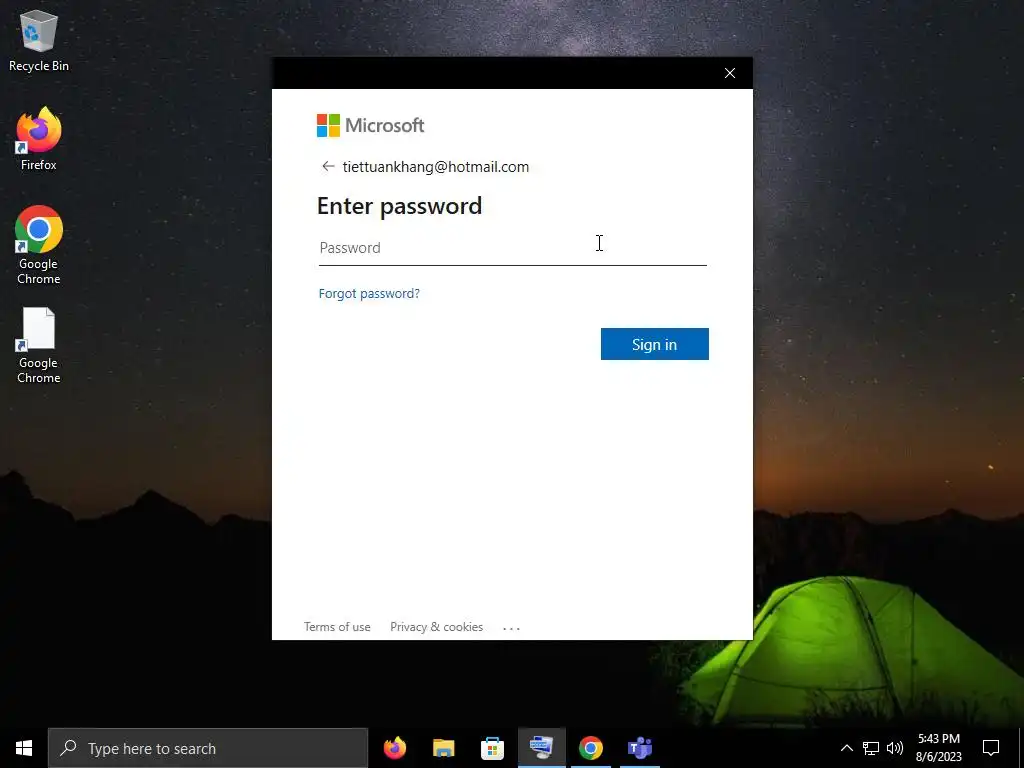Click the Password input field
This screenshot has height=768, width=1024.
pos(513,248)
